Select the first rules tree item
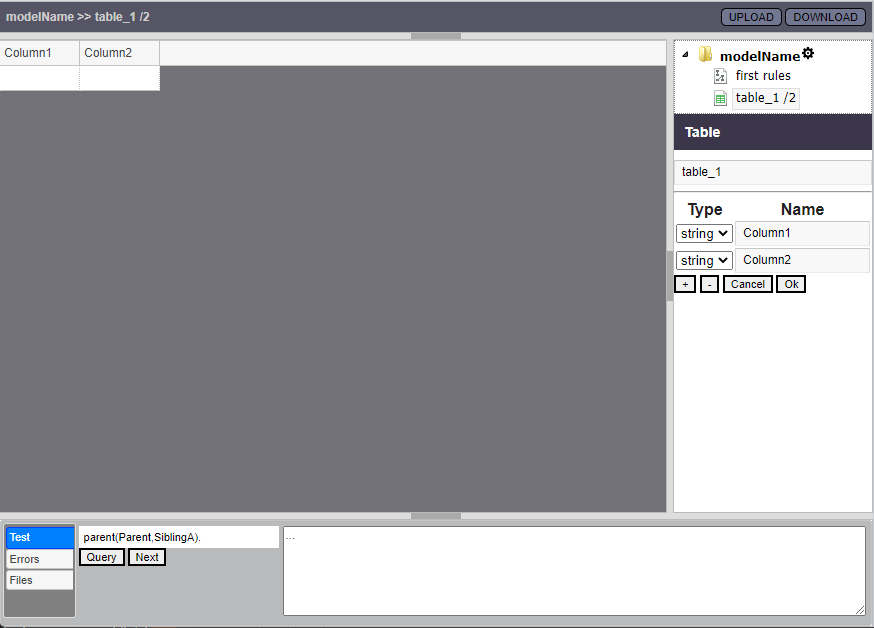This screenshot has height=628, width=874. [x=763, y=76]
